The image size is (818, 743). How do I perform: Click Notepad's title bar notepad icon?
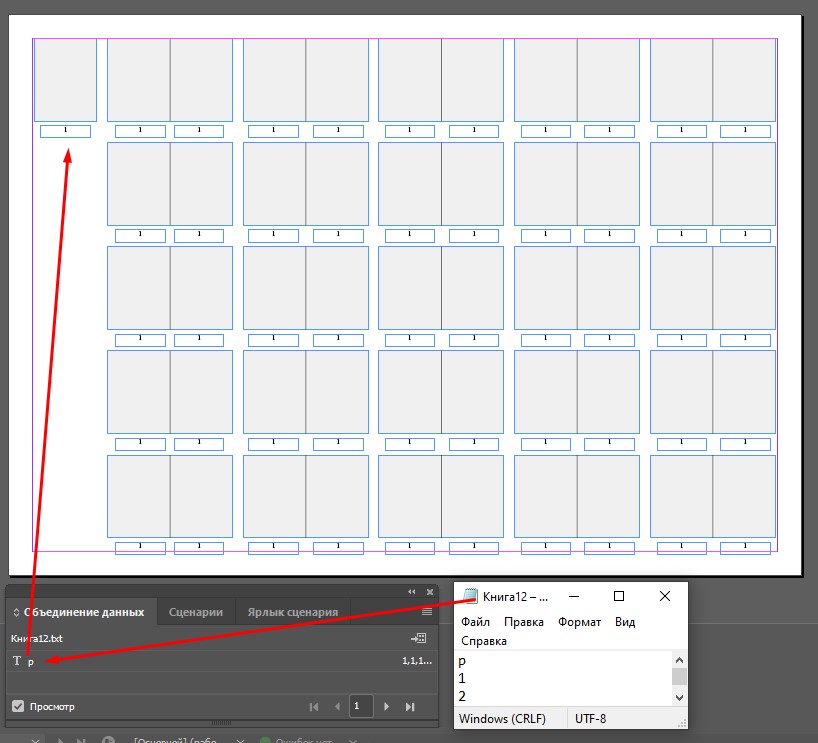(470, 596)
